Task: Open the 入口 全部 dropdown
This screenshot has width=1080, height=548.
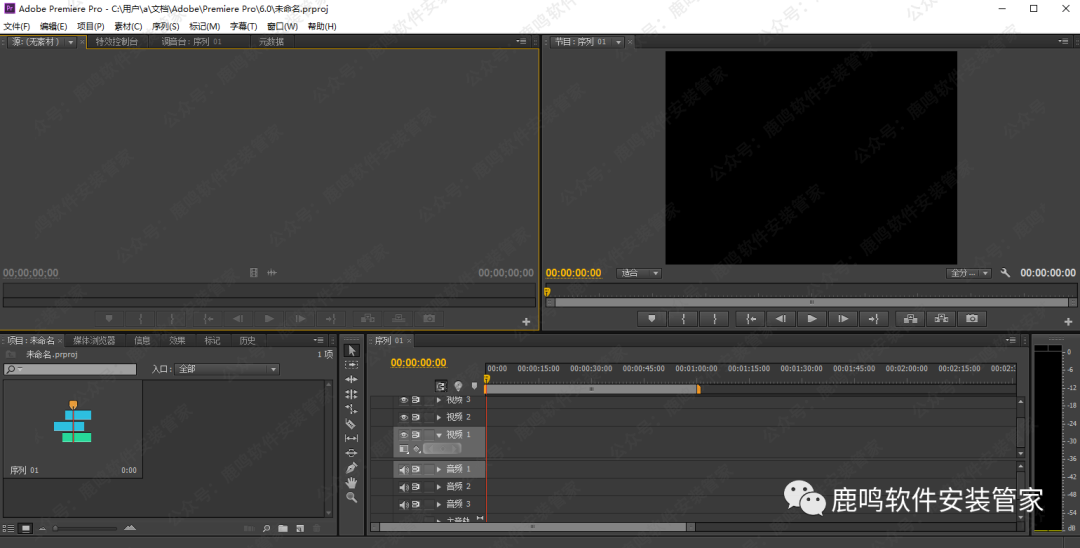Action: [x=227, y=369]
